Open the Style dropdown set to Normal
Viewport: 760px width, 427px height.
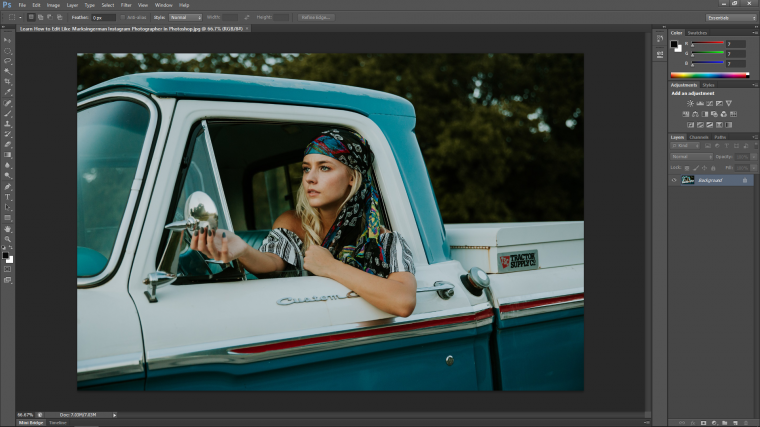pos(185,17)
